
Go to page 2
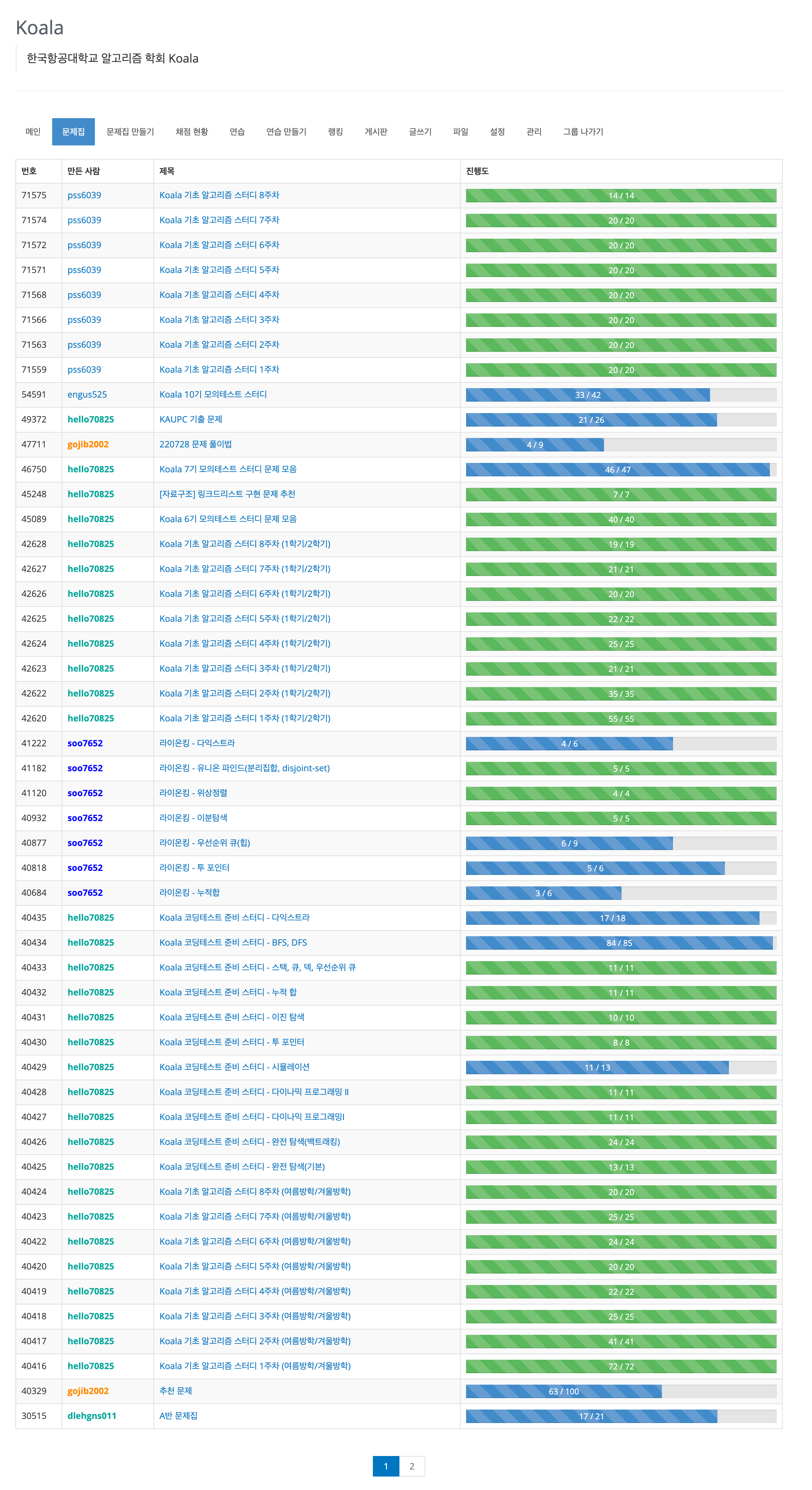[412, 1466]
